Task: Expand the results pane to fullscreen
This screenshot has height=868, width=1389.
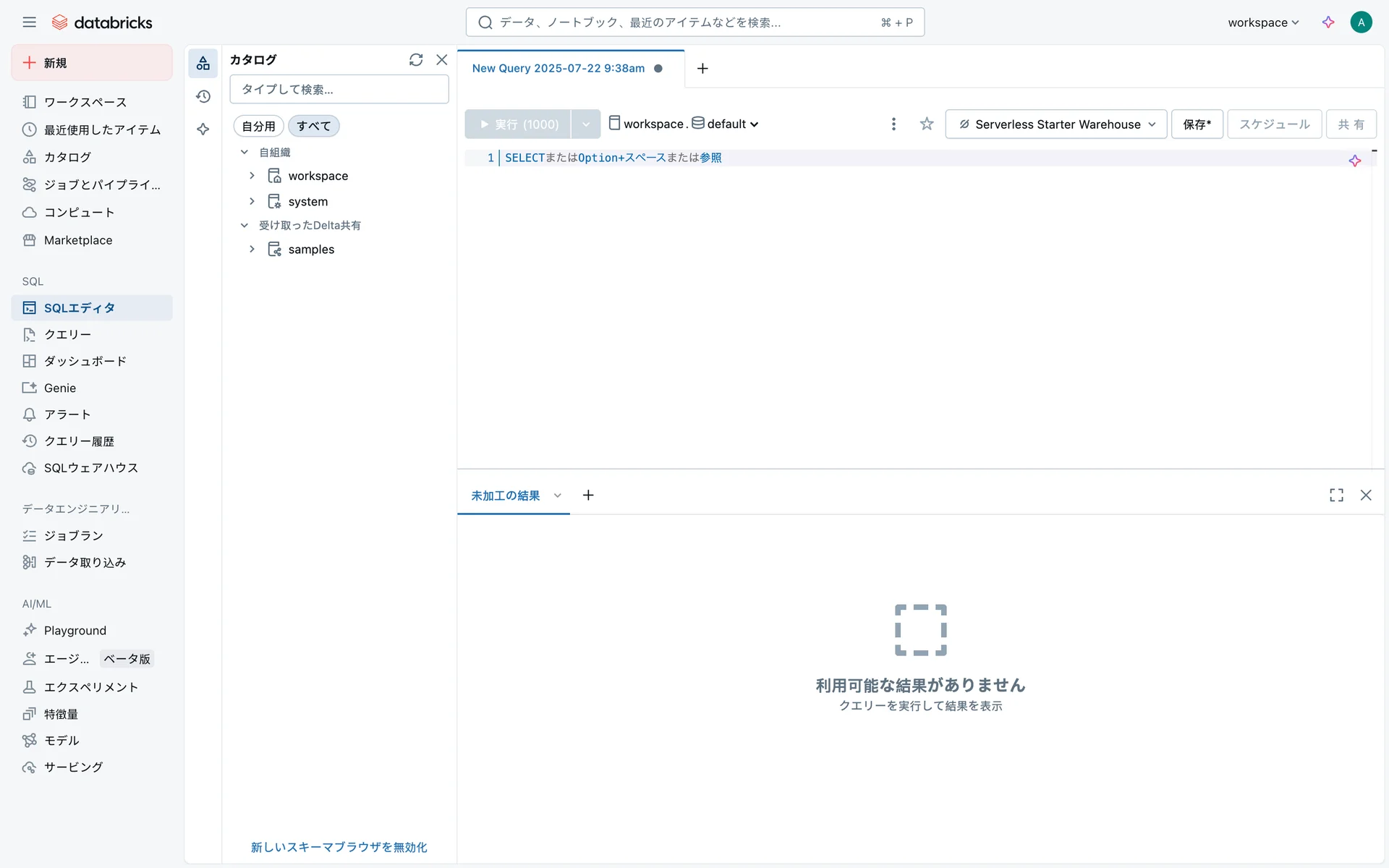Action: click(x=1336, y=495)
